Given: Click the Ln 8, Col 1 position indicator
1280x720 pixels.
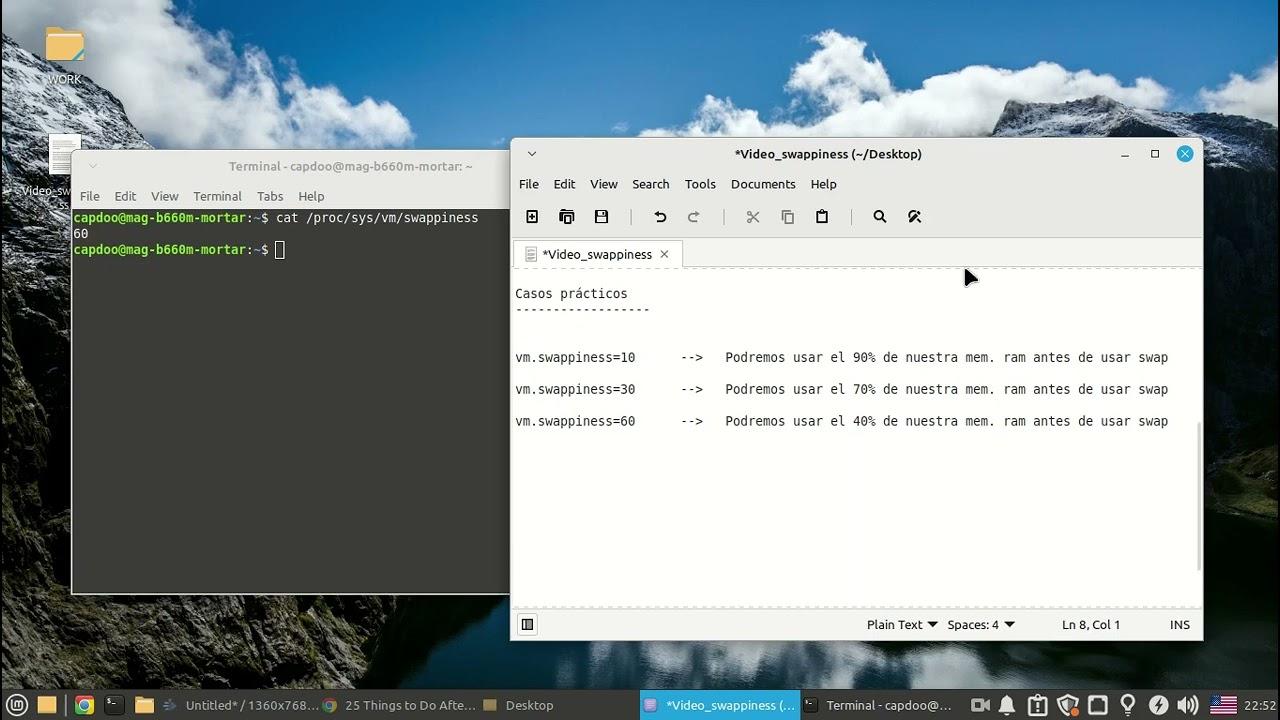Looking at the screenshot, I should pyautogui.click(x=1090, y=624).
